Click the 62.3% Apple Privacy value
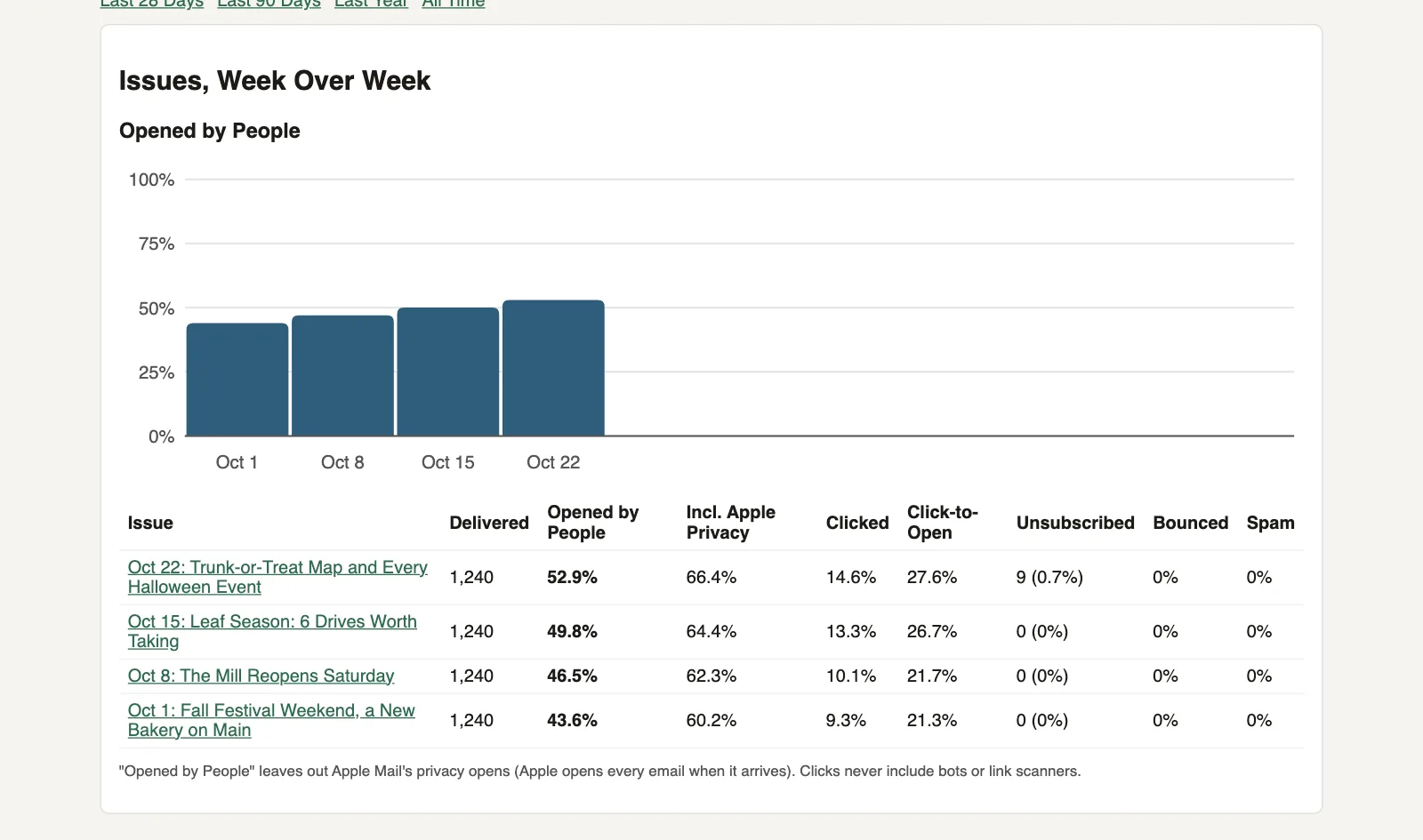The width and height of the screenshot is (1423, 840). [711, 676]
